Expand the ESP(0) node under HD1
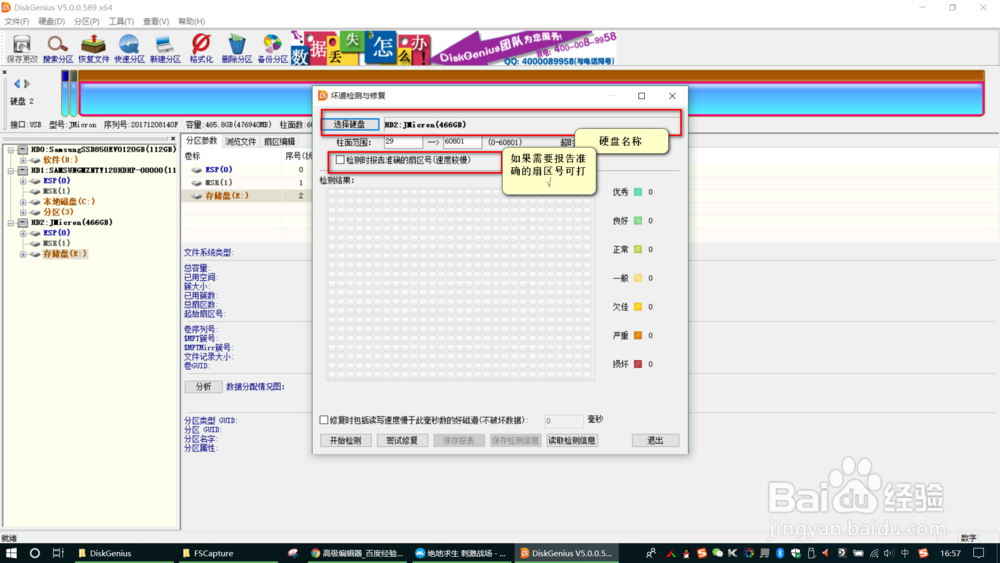This screenshot has width=1000, height=563. tap(24, 181)
